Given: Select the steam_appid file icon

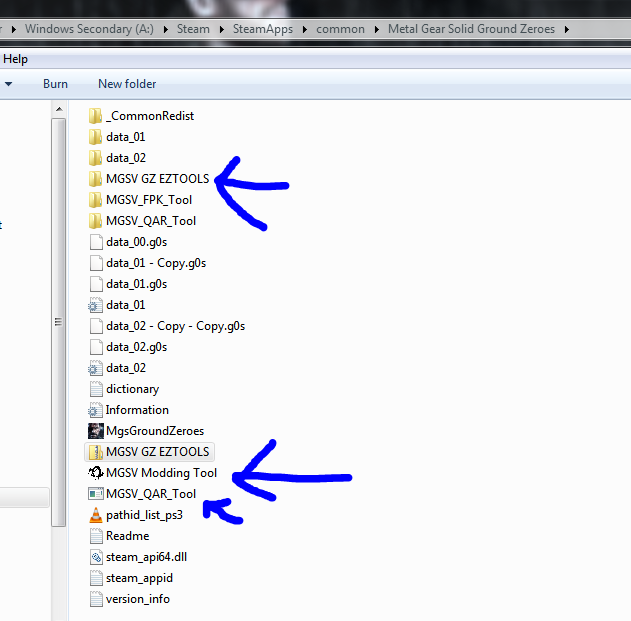Looking at the screenshot, I should click(x=96, y=578).
